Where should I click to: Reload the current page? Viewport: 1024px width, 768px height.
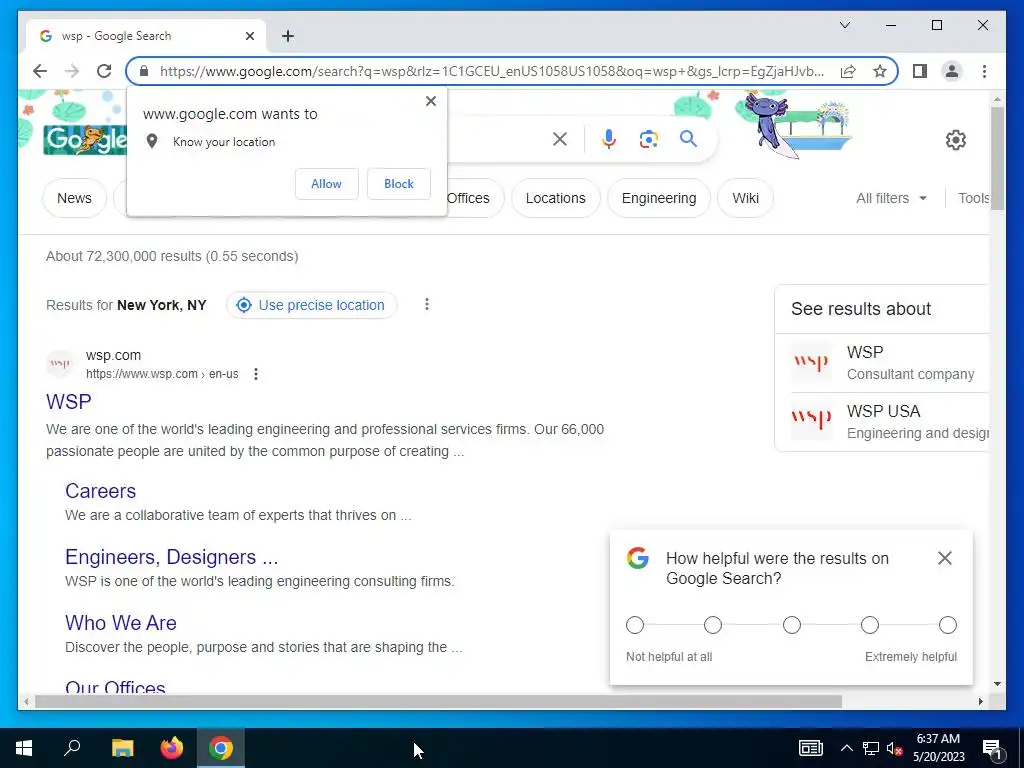coord(104,71)
